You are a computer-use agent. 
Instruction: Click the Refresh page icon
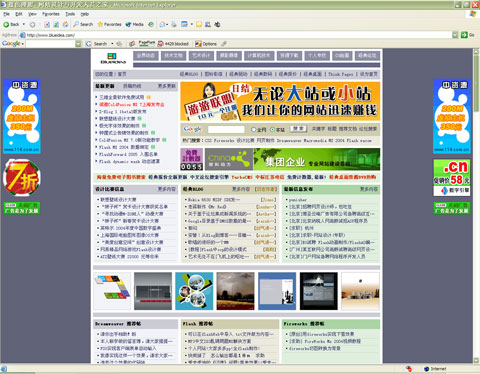tap(56, 24)
